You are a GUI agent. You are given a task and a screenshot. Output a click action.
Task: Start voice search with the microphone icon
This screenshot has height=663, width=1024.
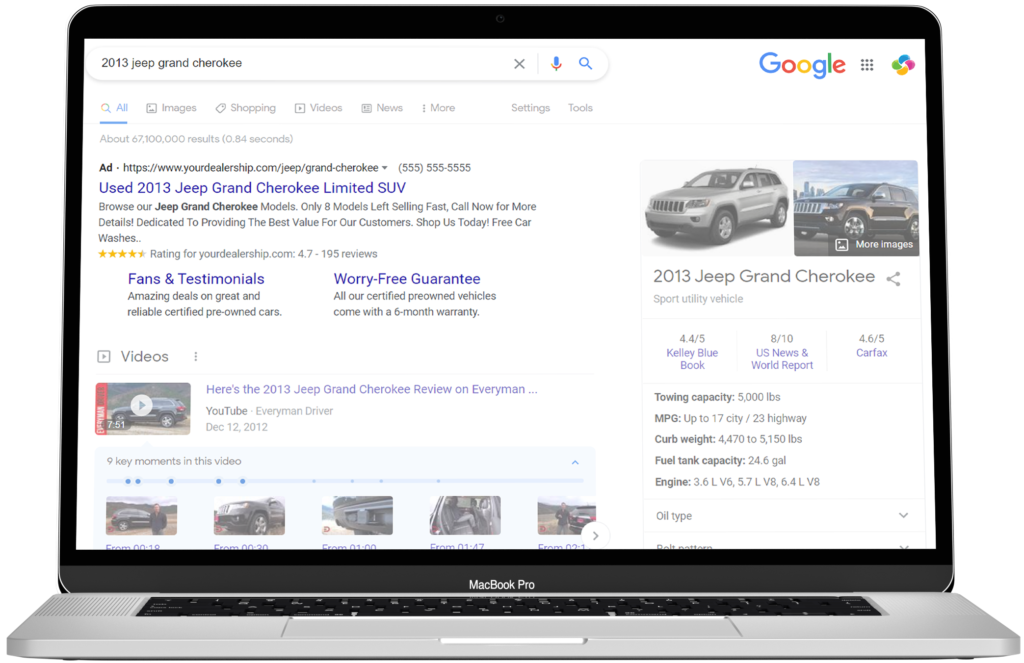556,63
